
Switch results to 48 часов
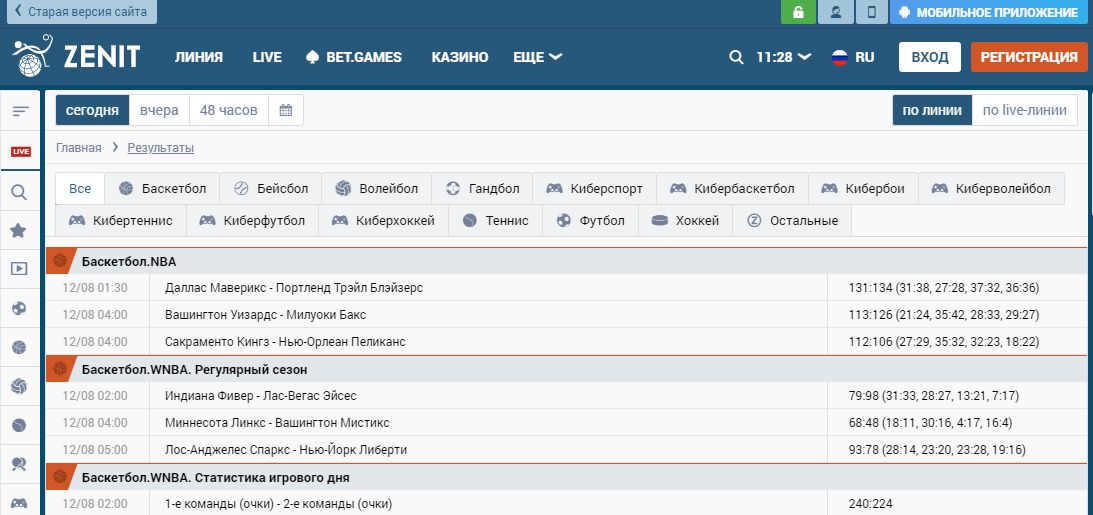[229, 110]
